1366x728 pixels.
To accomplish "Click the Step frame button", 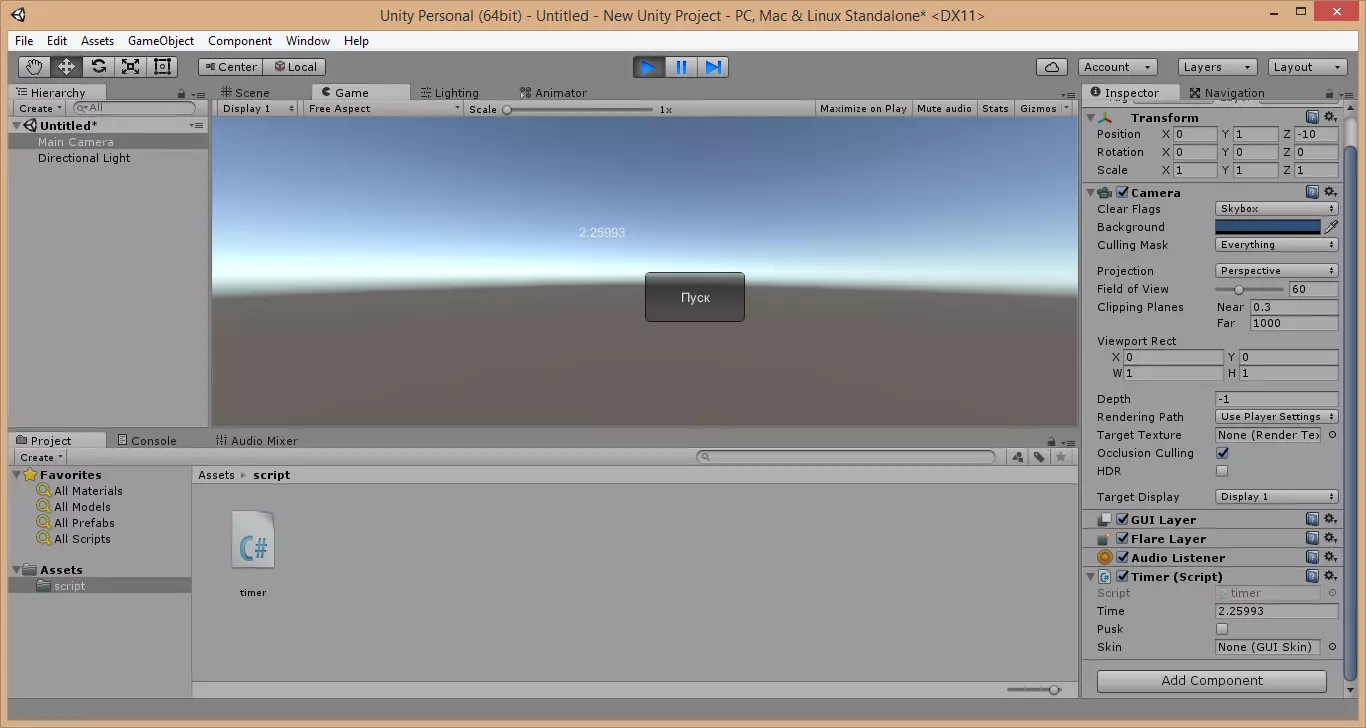I will pyautogui.click(x=713, y=67).
